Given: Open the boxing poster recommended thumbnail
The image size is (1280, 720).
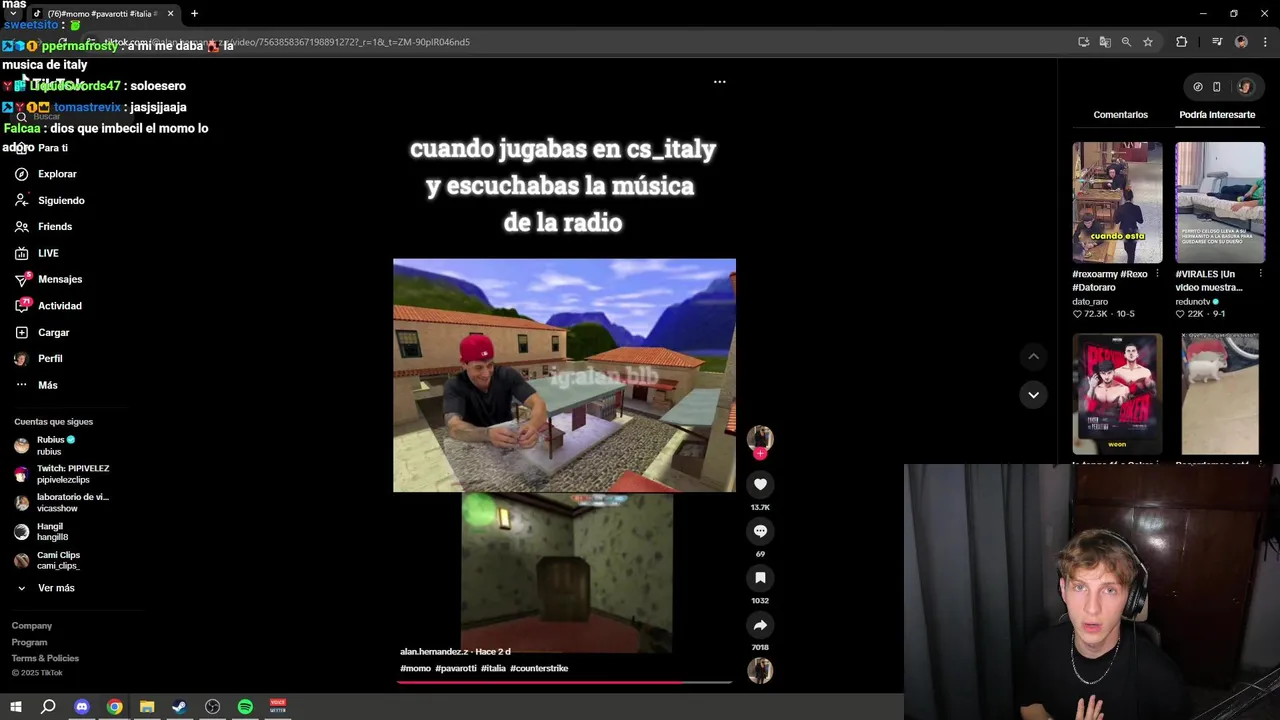Looking at the screenshot, I should [x=1117, y=394].
